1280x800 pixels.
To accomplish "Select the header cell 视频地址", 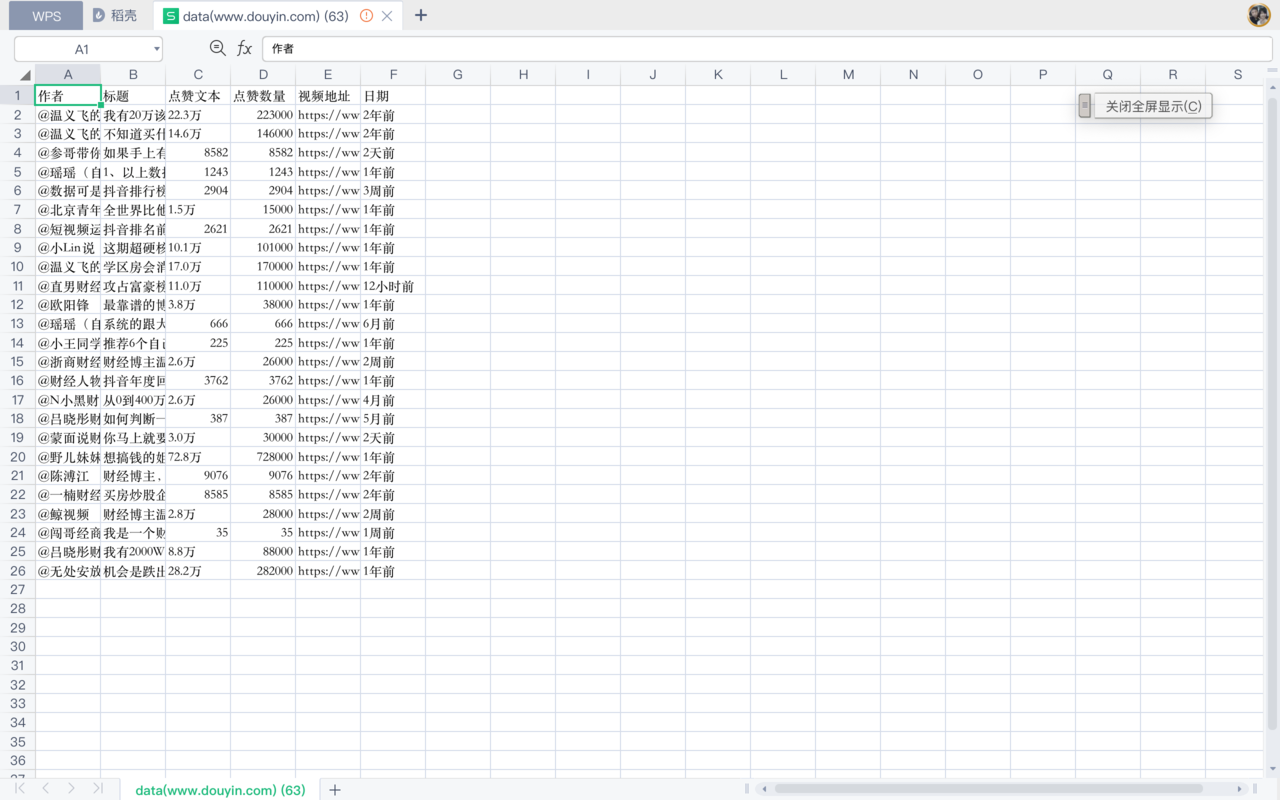I will tap(328, 96).
